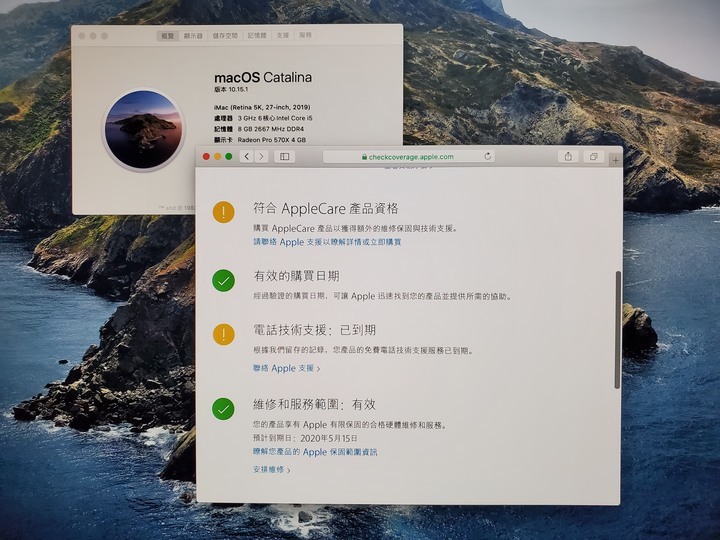Click the warning icon beside 電話技術支援

224,334
